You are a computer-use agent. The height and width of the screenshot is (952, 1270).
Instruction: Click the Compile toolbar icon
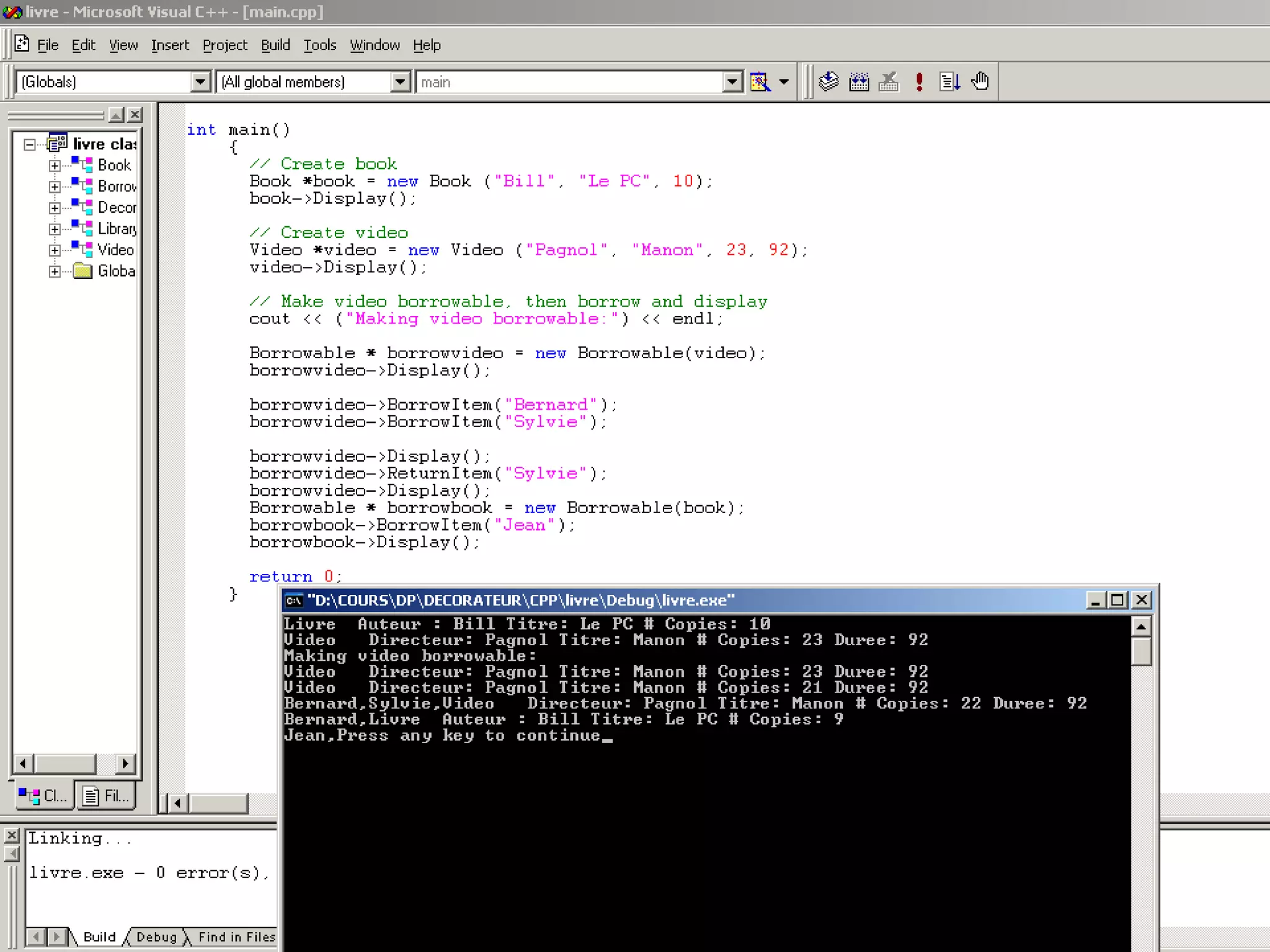(828, 81)
